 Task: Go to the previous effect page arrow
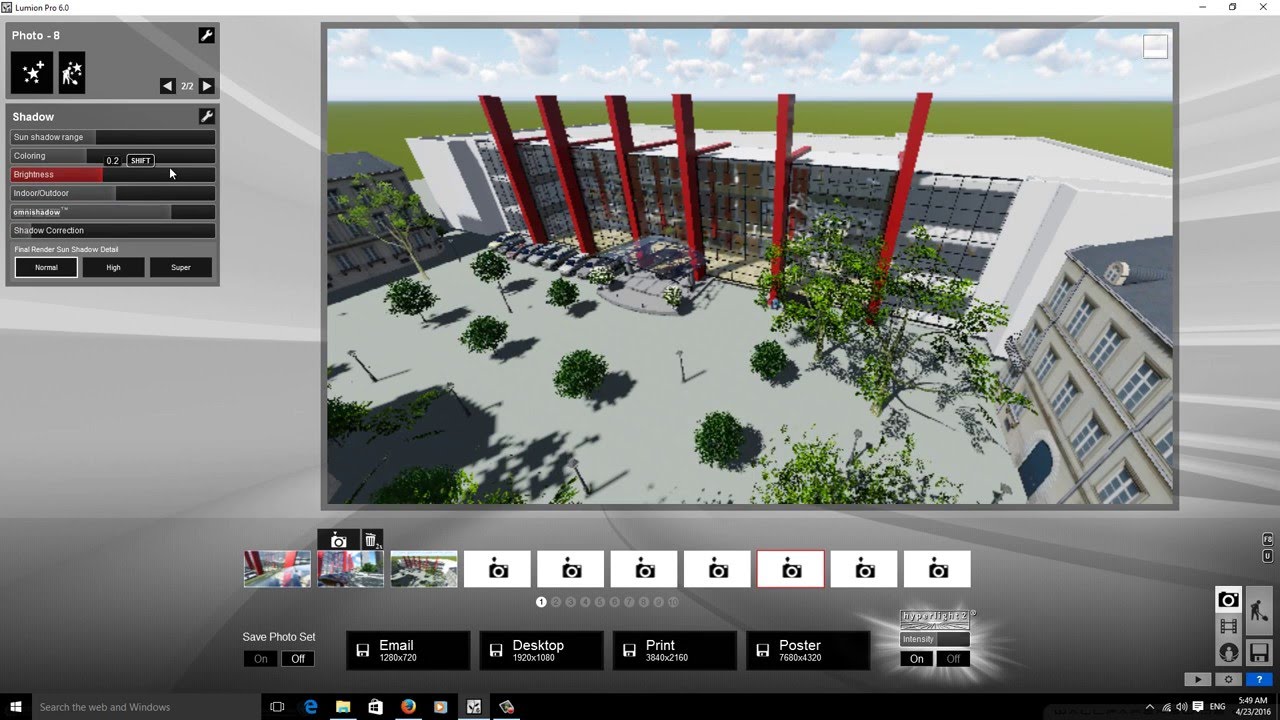[x=167, y=86]
